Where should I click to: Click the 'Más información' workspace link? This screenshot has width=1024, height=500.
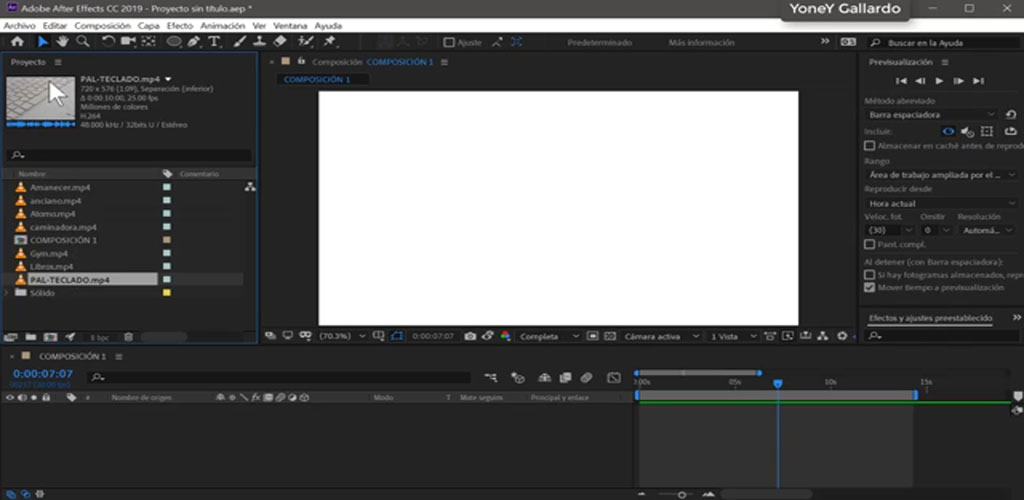(x=701, y=43)
